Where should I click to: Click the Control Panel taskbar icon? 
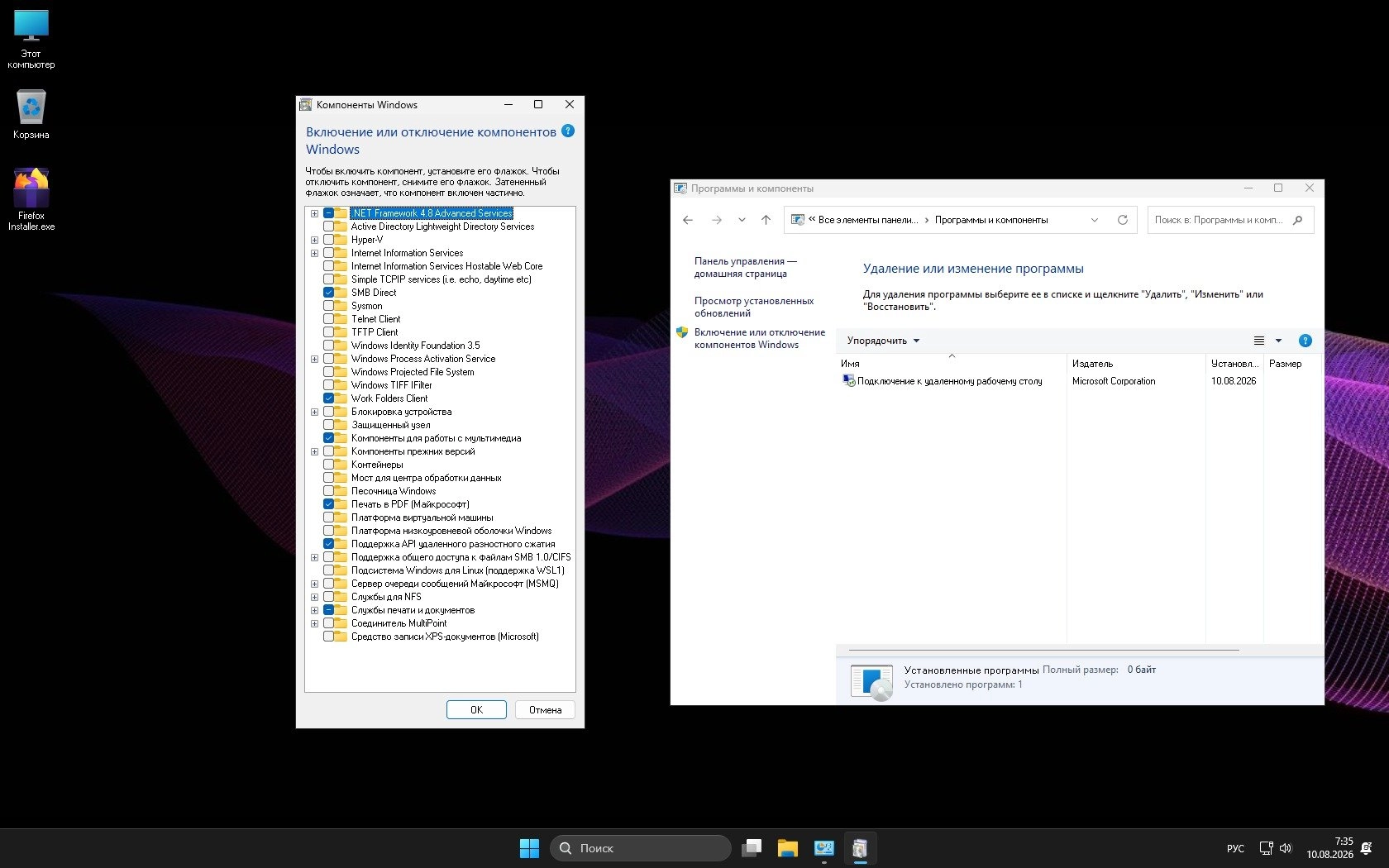coord(824,848)
